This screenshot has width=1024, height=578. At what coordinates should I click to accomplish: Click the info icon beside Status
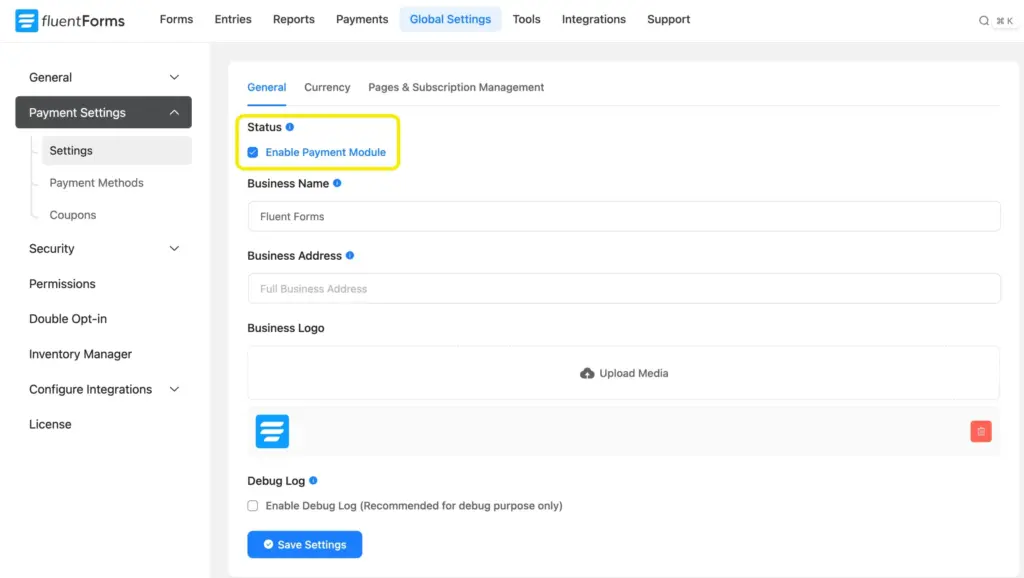(288, 126)
